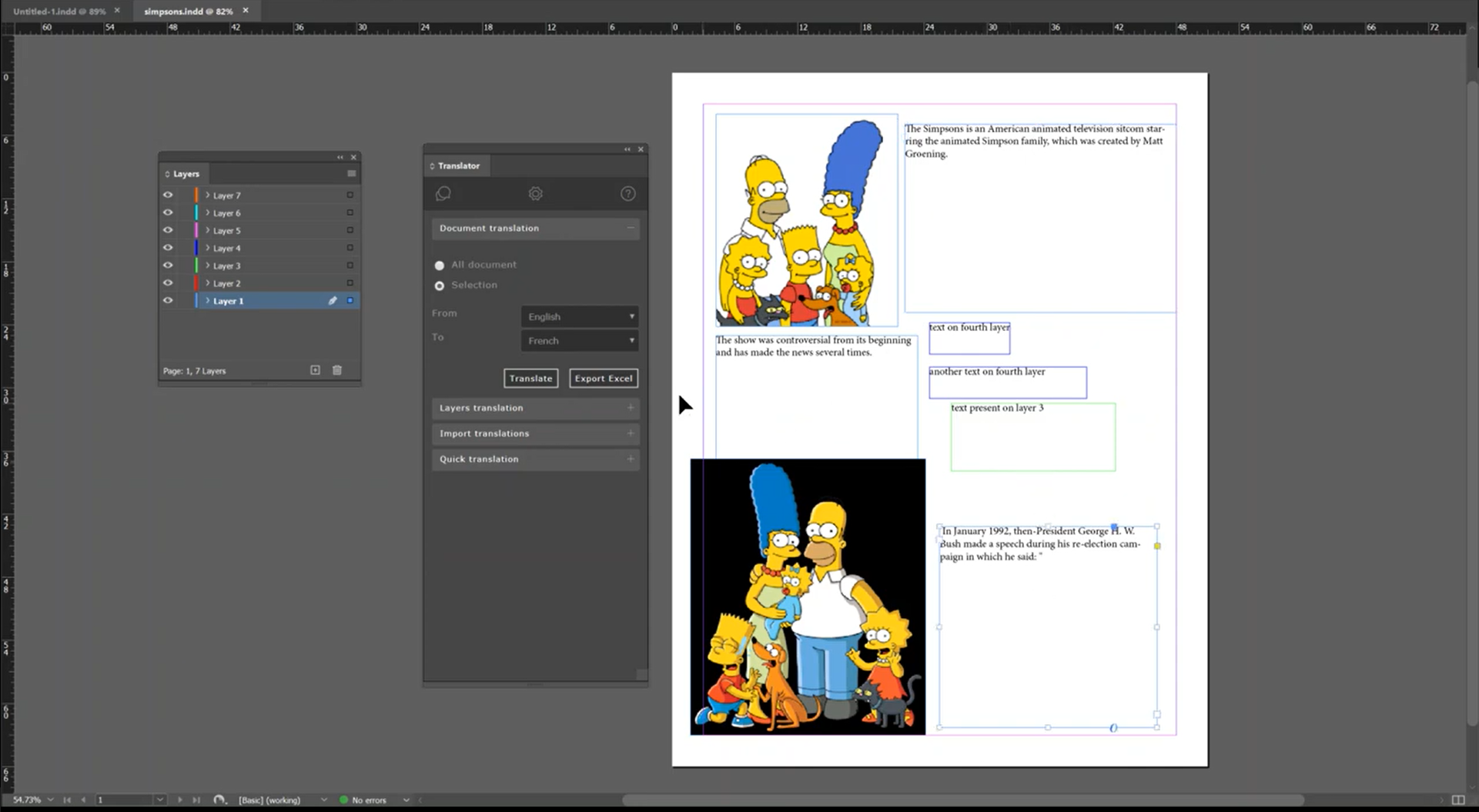Open the Translator chat bubble icon
Viewport: 1479px width, 812px height.
click(443, 194)
